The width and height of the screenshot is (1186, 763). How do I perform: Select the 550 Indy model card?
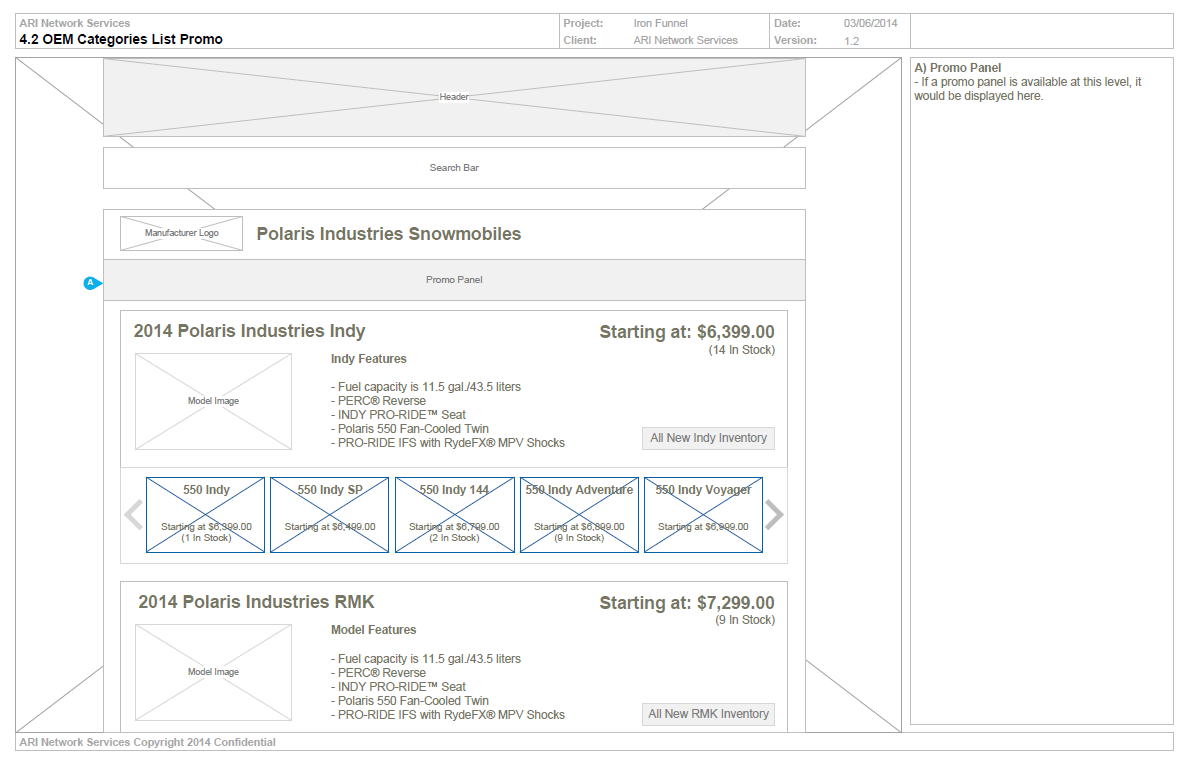(206, 515)
